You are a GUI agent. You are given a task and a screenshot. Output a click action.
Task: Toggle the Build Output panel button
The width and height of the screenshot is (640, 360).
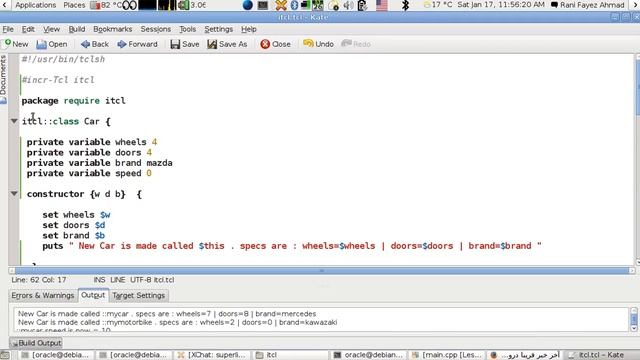pyautogui.click(x=36, y=343)
